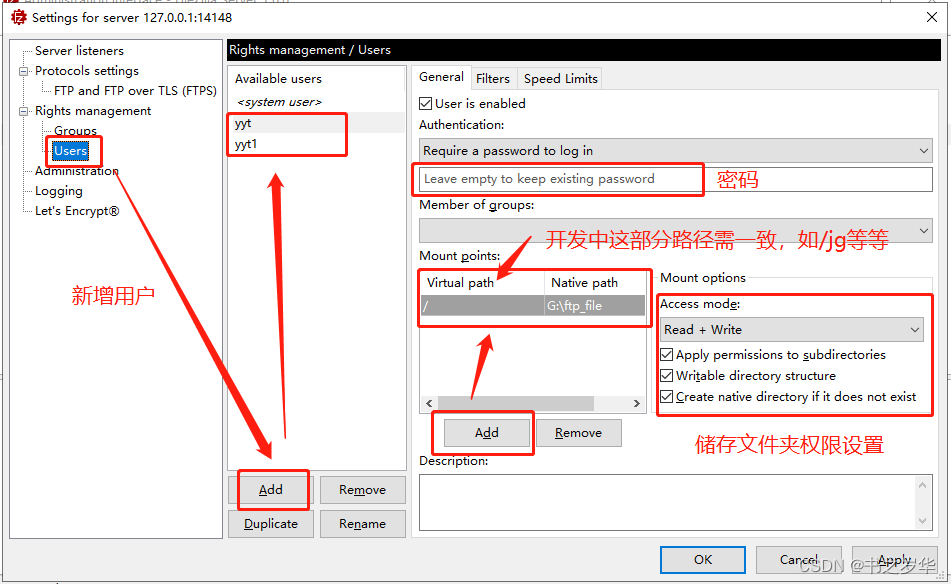This screenshot has width=951, height=584.
Task: Select FTP and FTP over TLS (FTPS)
Action: point(135,91)
